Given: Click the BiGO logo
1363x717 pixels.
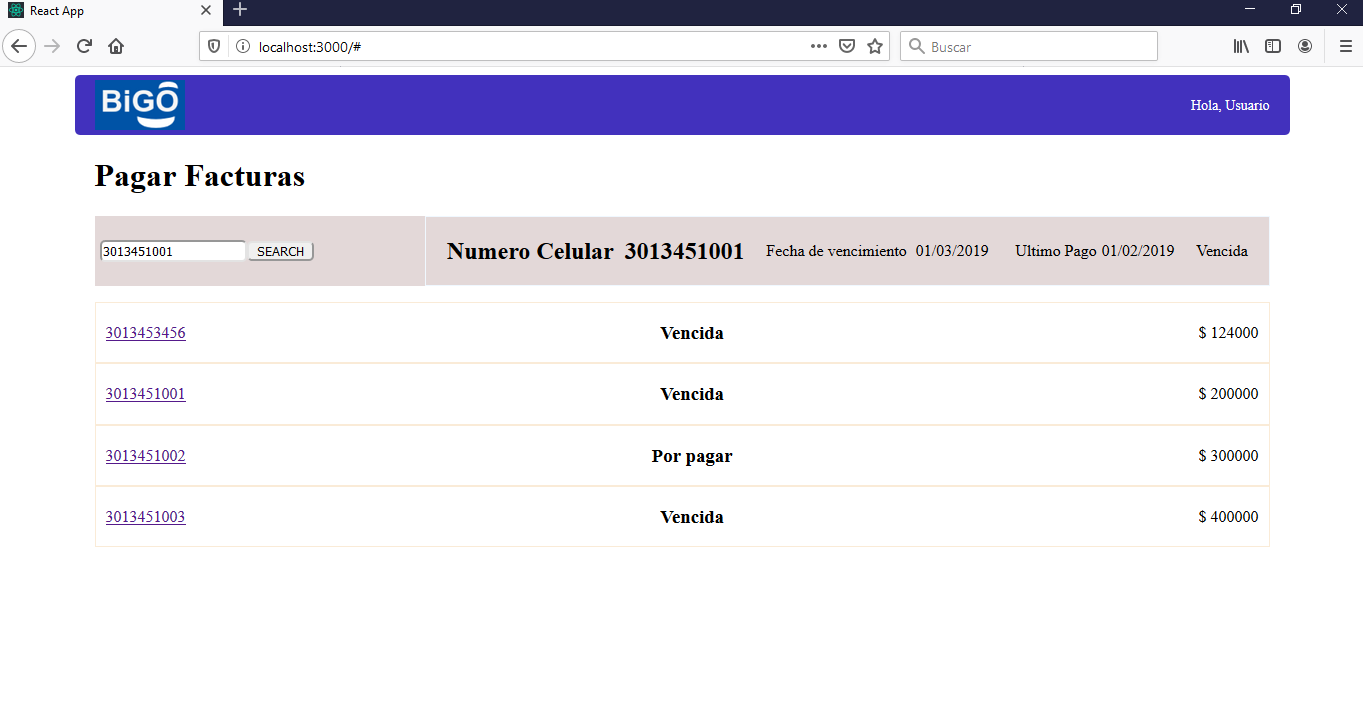Looking at the screenshot, I should [140, 104].
